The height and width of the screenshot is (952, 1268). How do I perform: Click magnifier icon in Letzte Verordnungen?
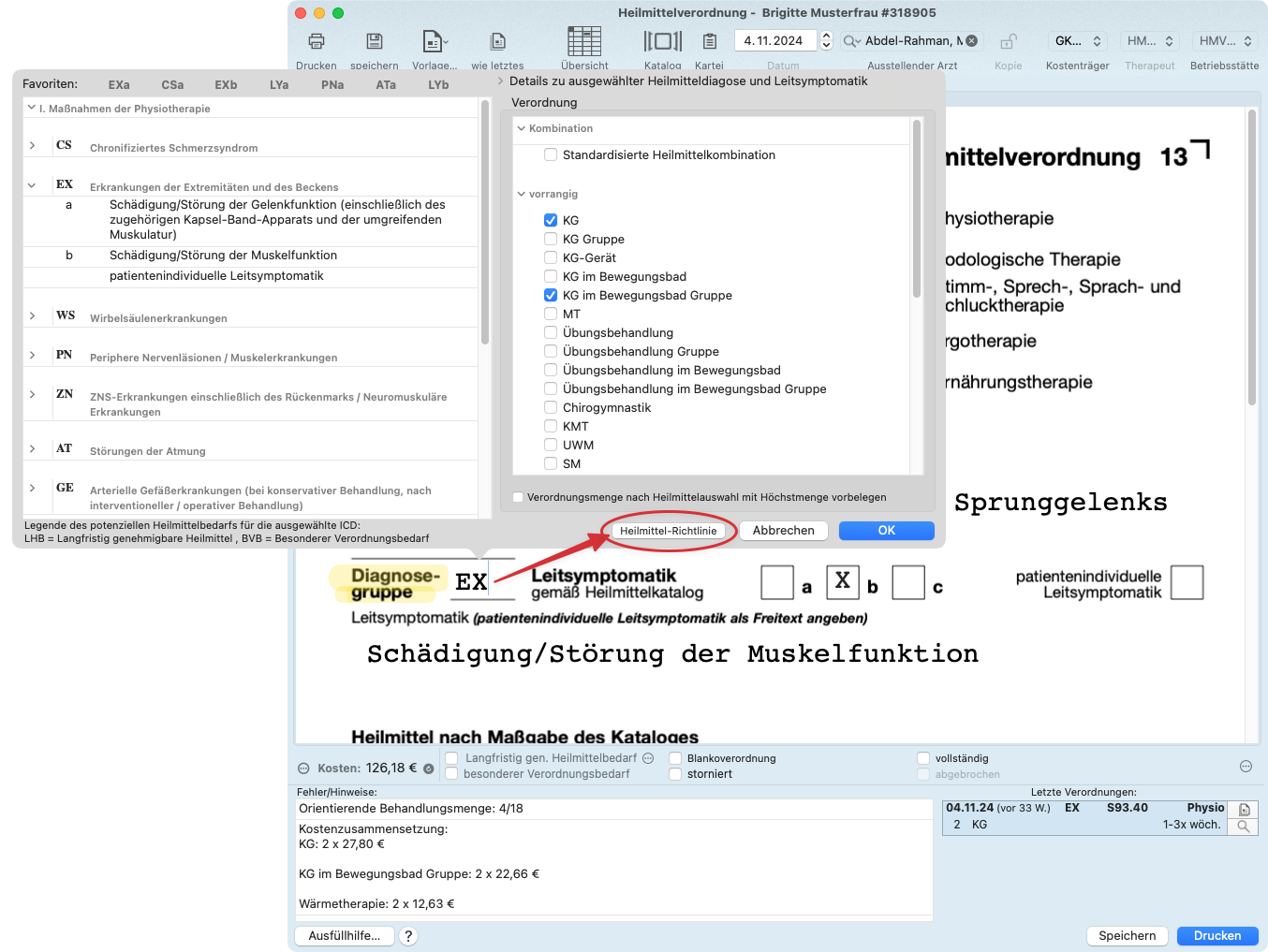click(x=1245, y=827)
